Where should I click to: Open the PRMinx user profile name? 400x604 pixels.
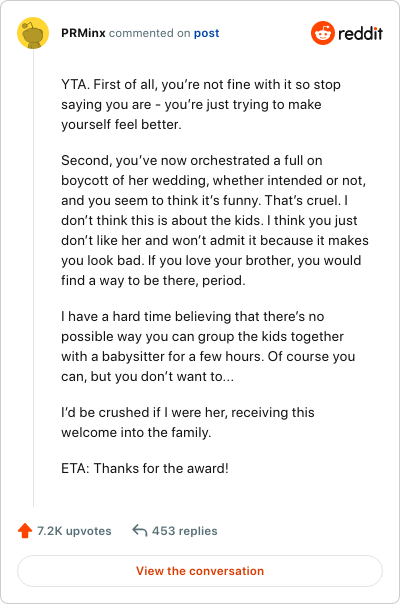click(83, 33)
